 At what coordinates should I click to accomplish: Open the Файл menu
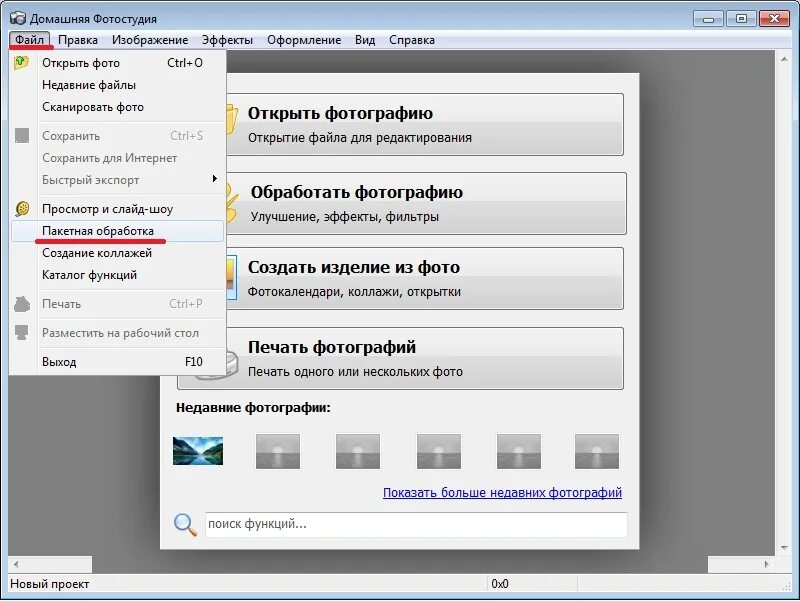29,40
